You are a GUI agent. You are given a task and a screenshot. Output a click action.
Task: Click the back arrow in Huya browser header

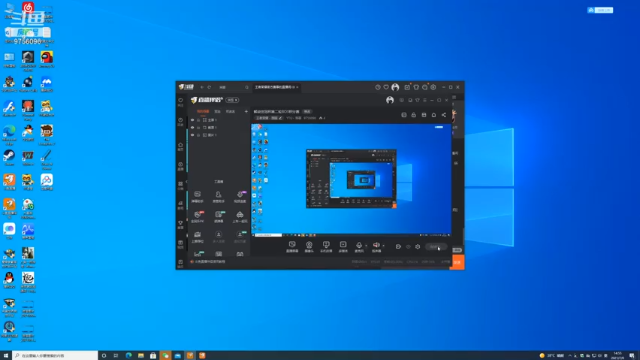202,87
